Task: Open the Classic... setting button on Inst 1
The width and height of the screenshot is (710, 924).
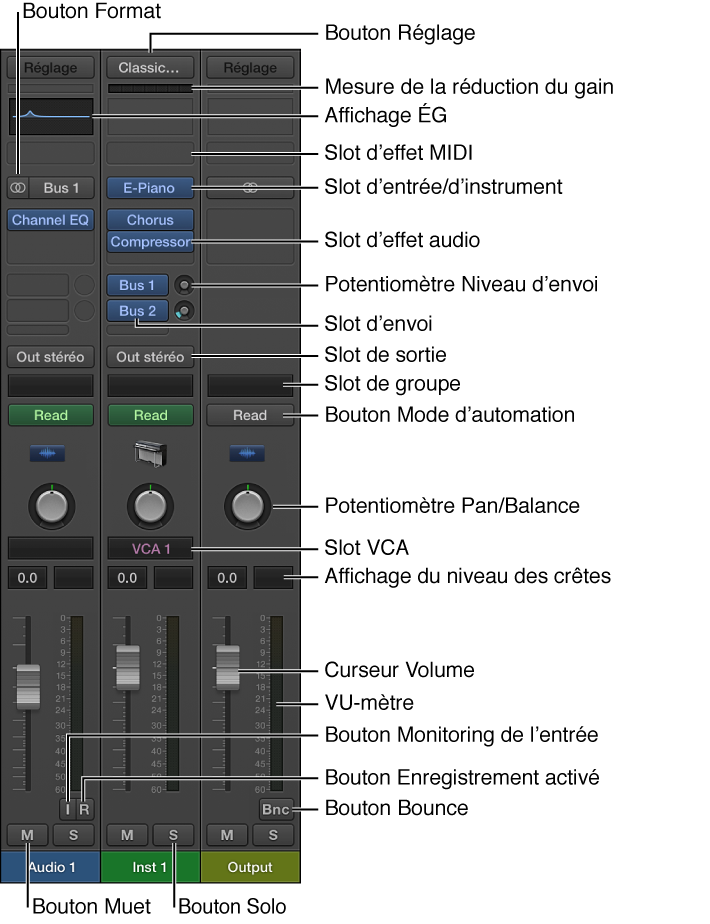Action: point(150,68)
